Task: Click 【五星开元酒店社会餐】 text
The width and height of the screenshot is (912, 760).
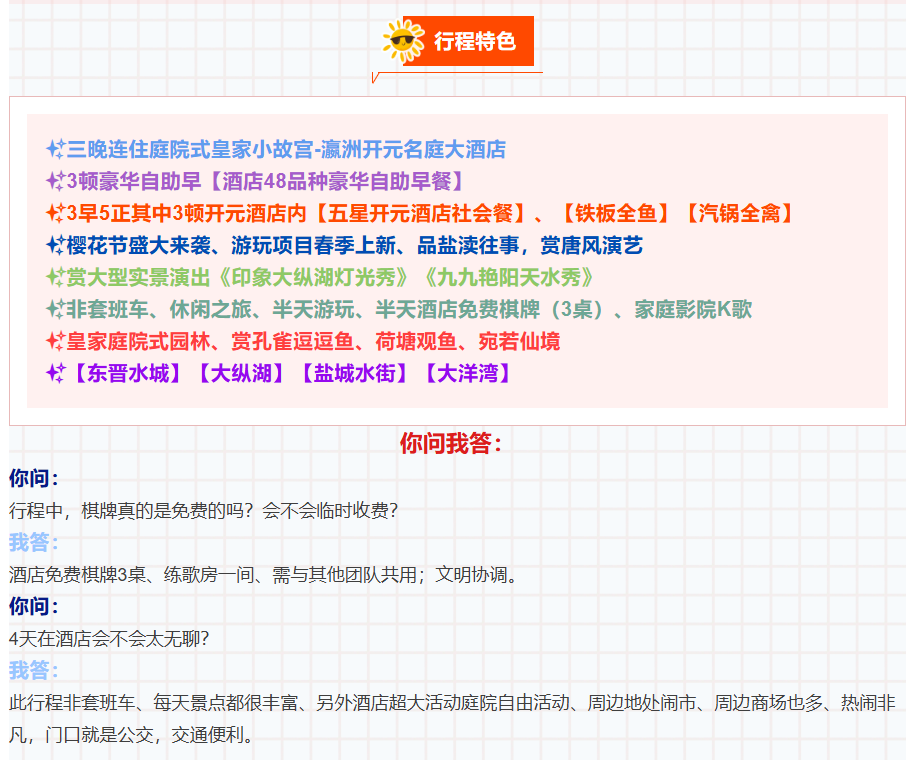Action: pyautogui.click(x=420, y=213)
